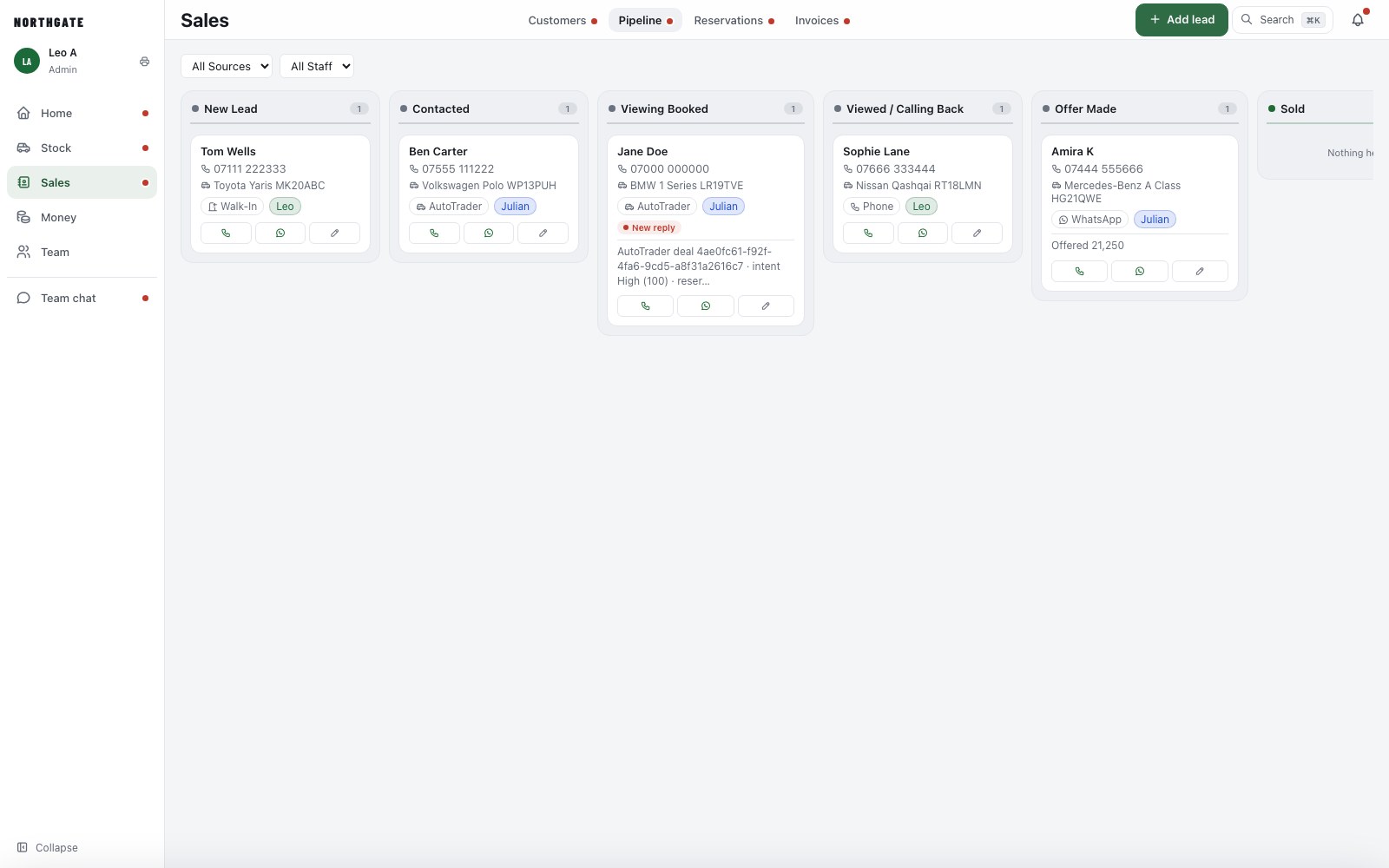Click the Search field

pyautogui.click(x=1282, y=20)
